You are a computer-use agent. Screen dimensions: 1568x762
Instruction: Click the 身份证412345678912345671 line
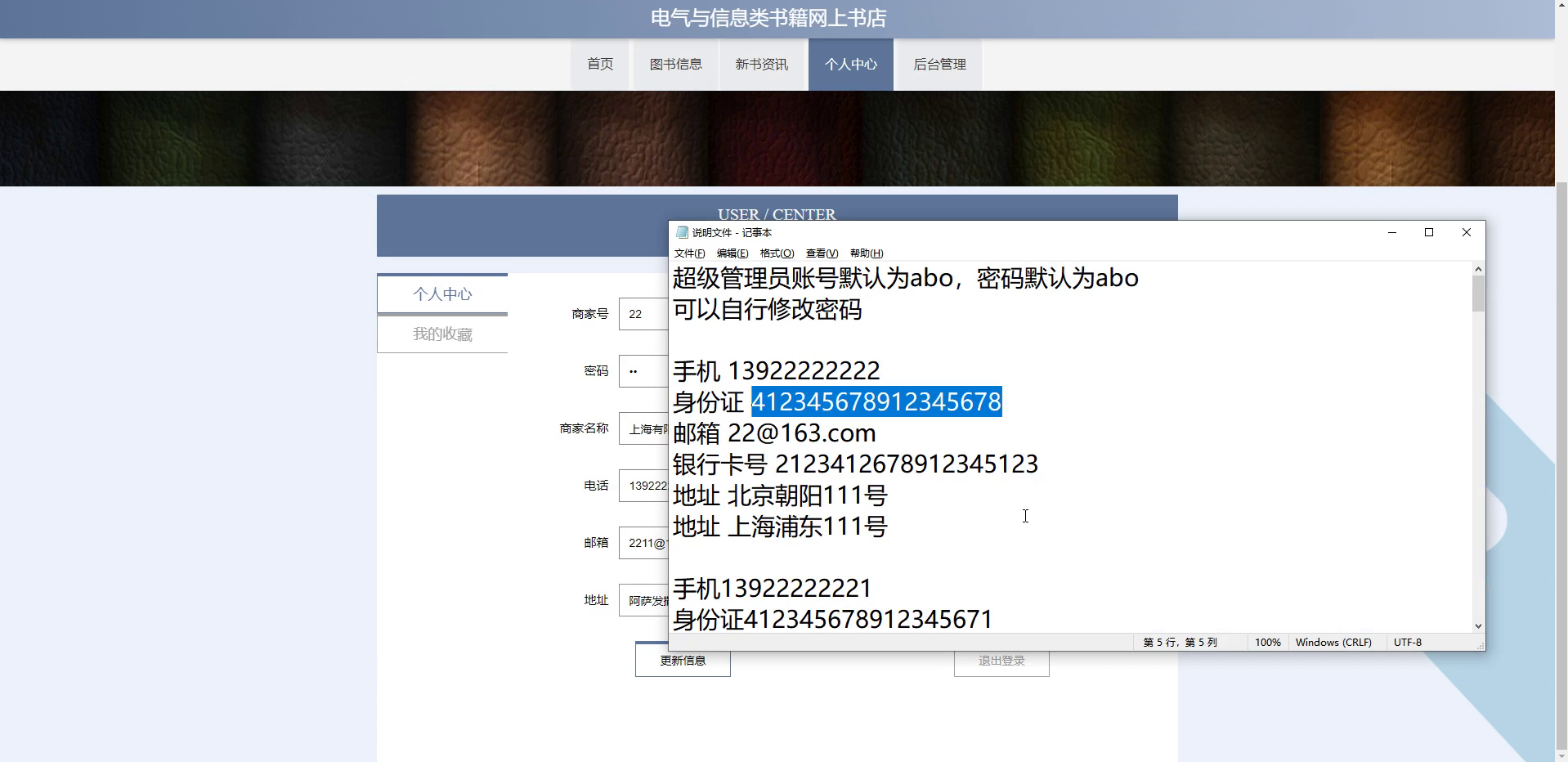[x=833, y=620]
